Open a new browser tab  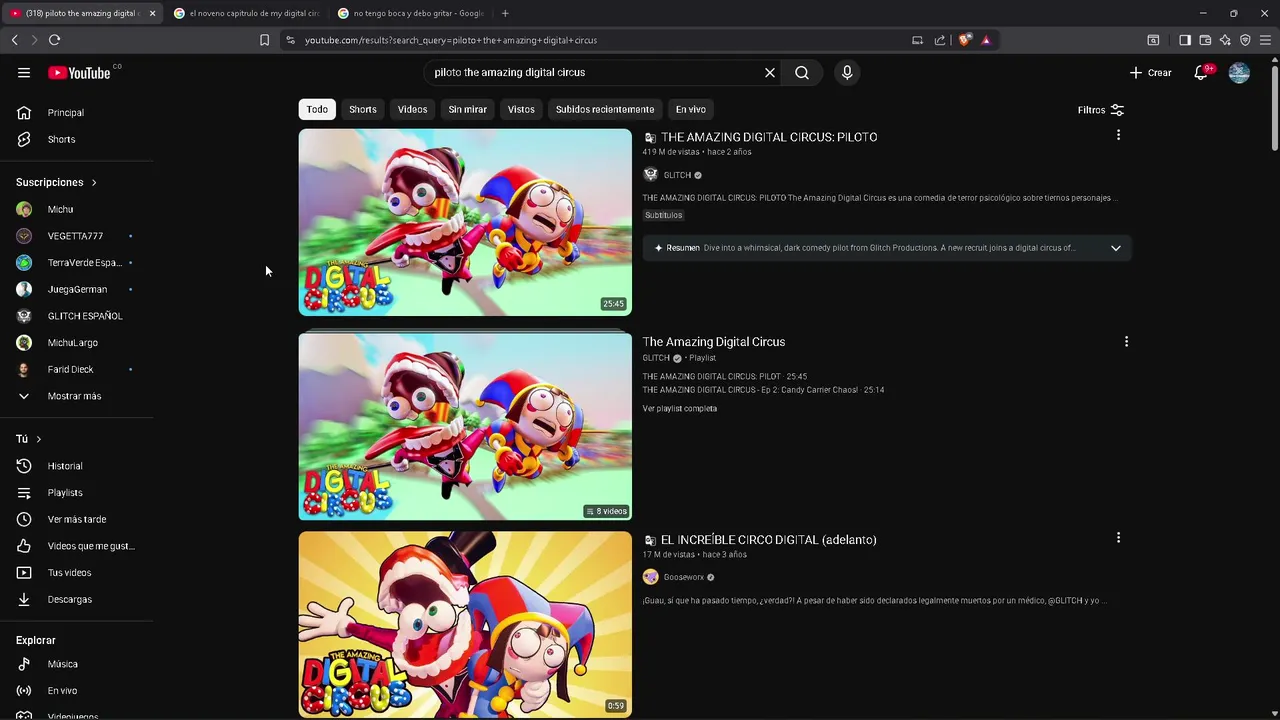[505, 13]
